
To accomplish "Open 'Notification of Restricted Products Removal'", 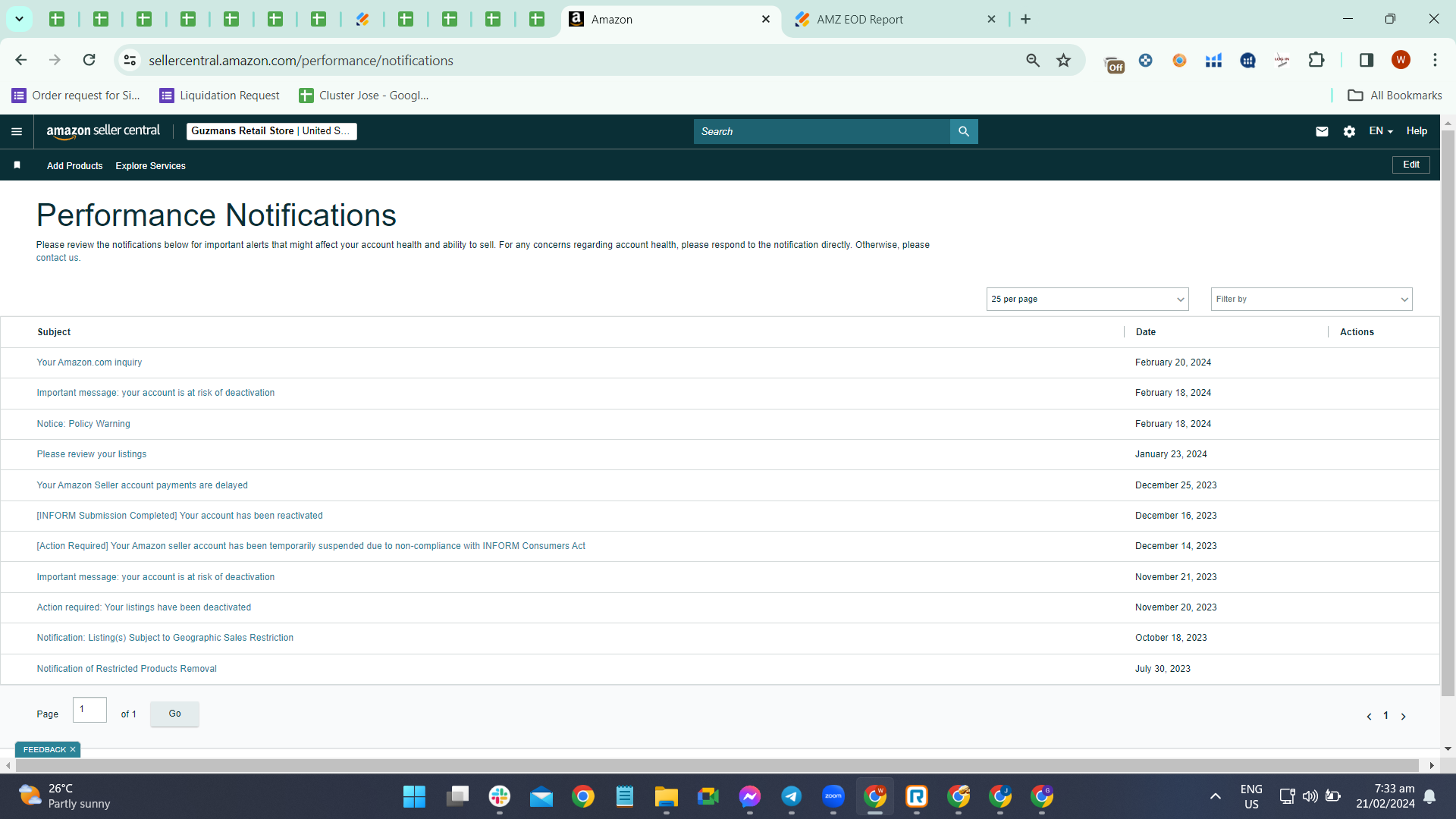I will (x=127, y=669).
